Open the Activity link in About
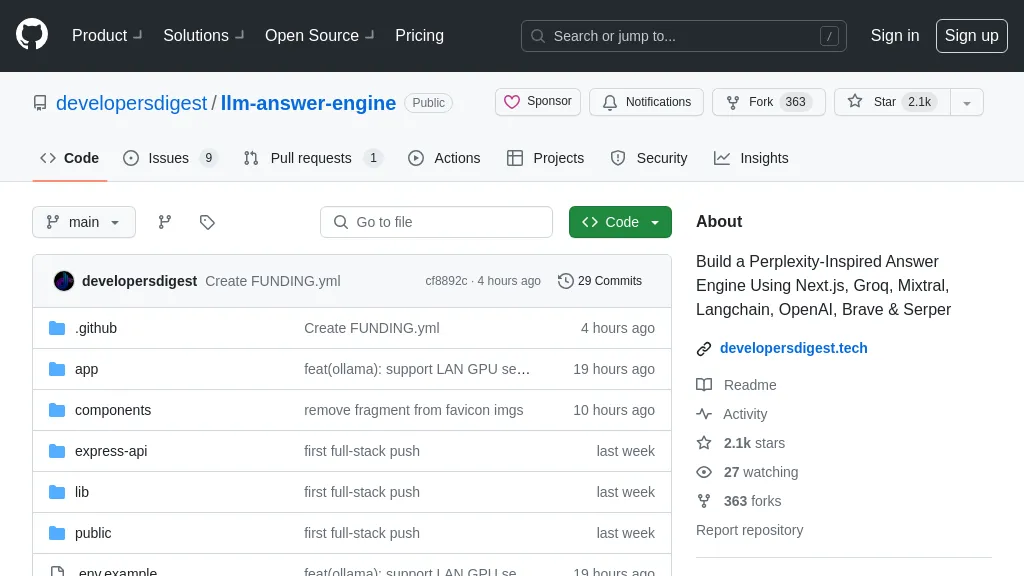The height and width of the screenshot is (576, 1024). coord(745,414)
